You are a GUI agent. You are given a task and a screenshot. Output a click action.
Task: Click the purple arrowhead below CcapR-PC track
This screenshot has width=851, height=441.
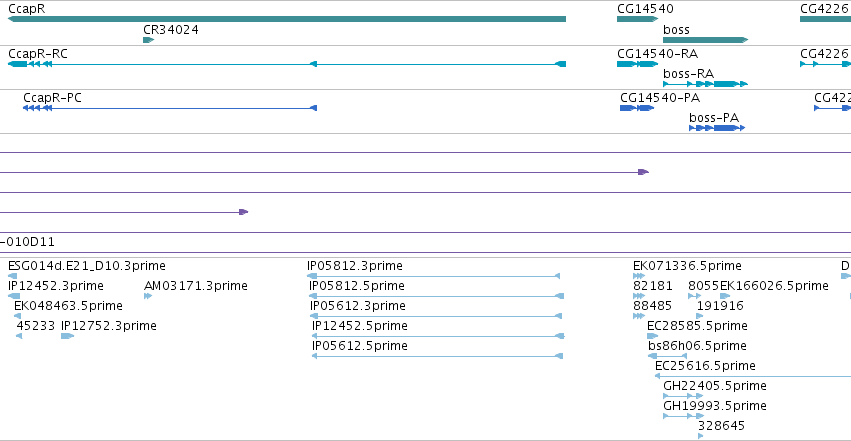click(244, 212)
